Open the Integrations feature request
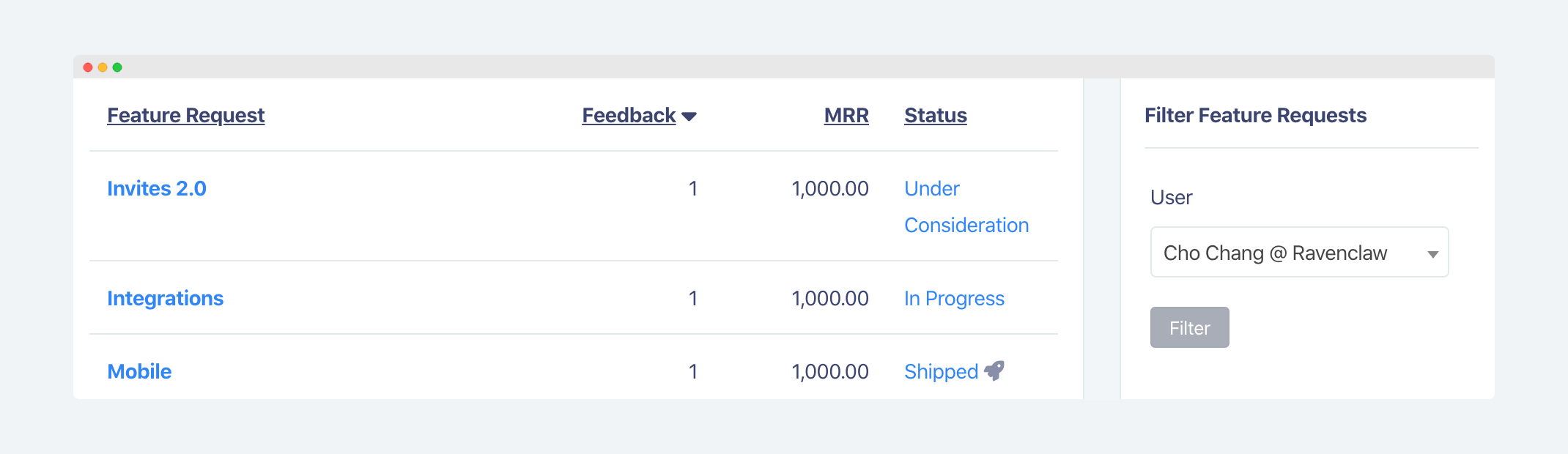1568x454 pixels. tap(165, 298)
